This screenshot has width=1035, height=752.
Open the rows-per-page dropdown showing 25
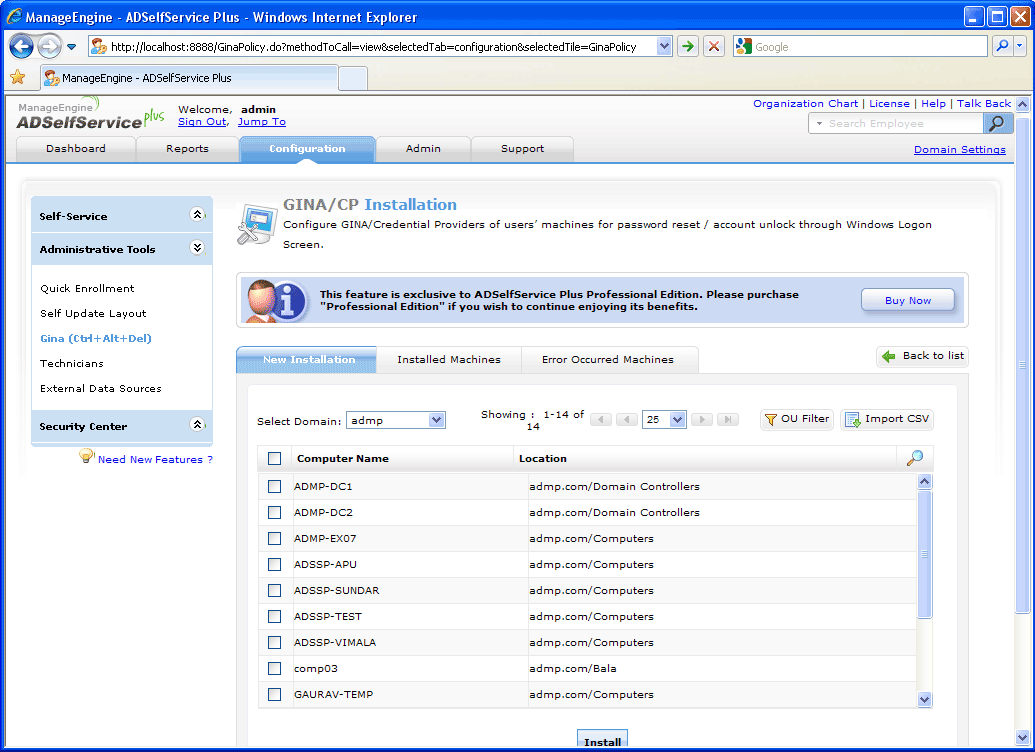[x=664, y=420]
